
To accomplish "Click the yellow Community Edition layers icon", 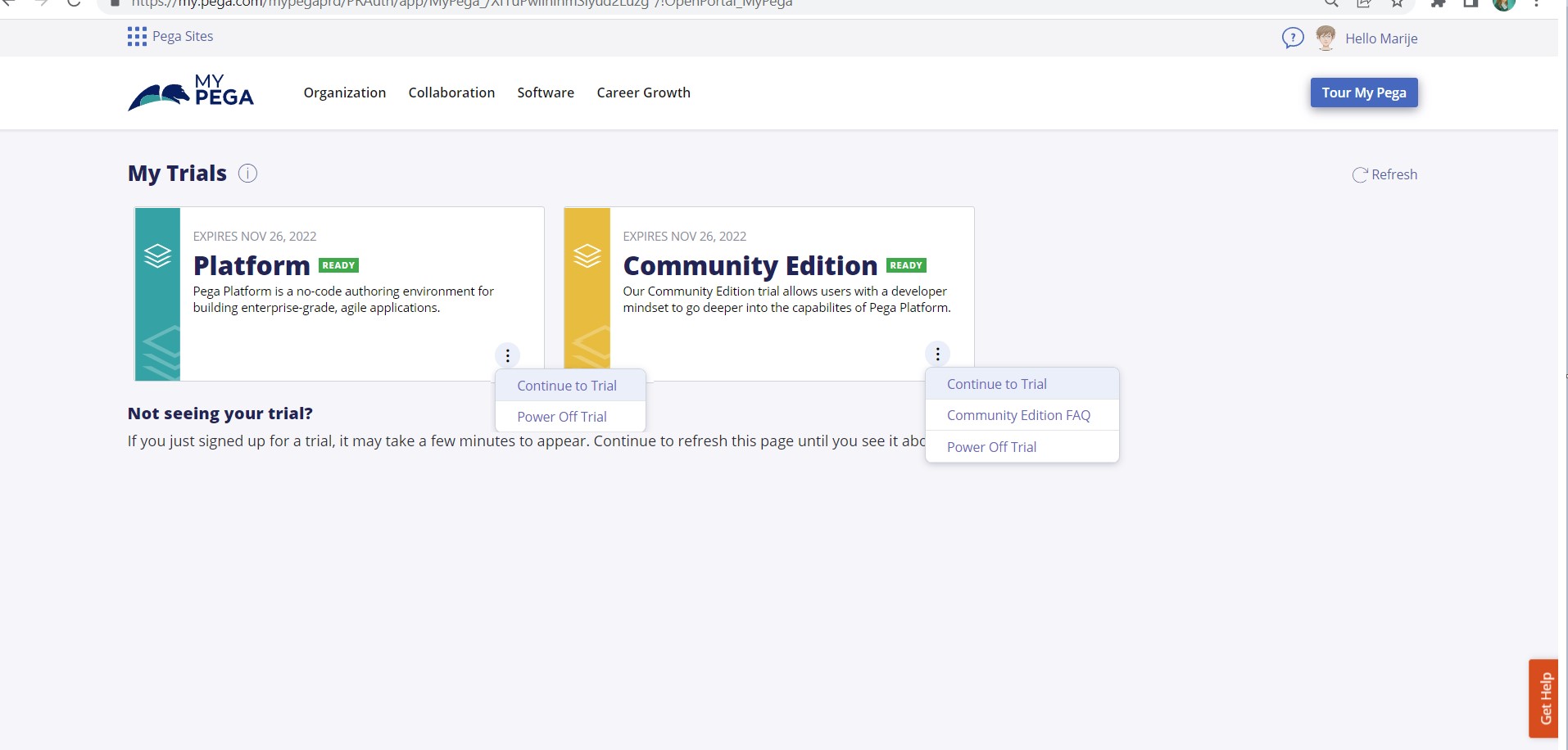I will pos(587,255).
